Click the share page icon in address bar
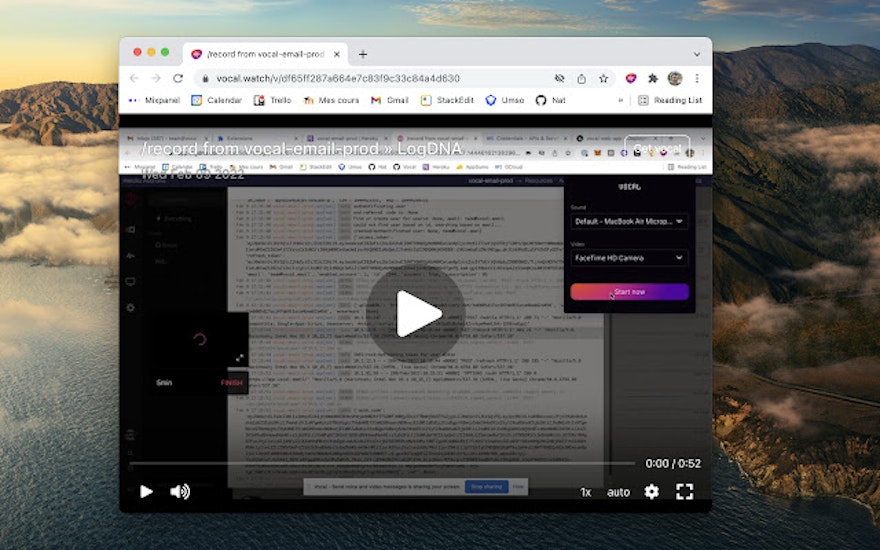The image size is (880, 550). 581,79
